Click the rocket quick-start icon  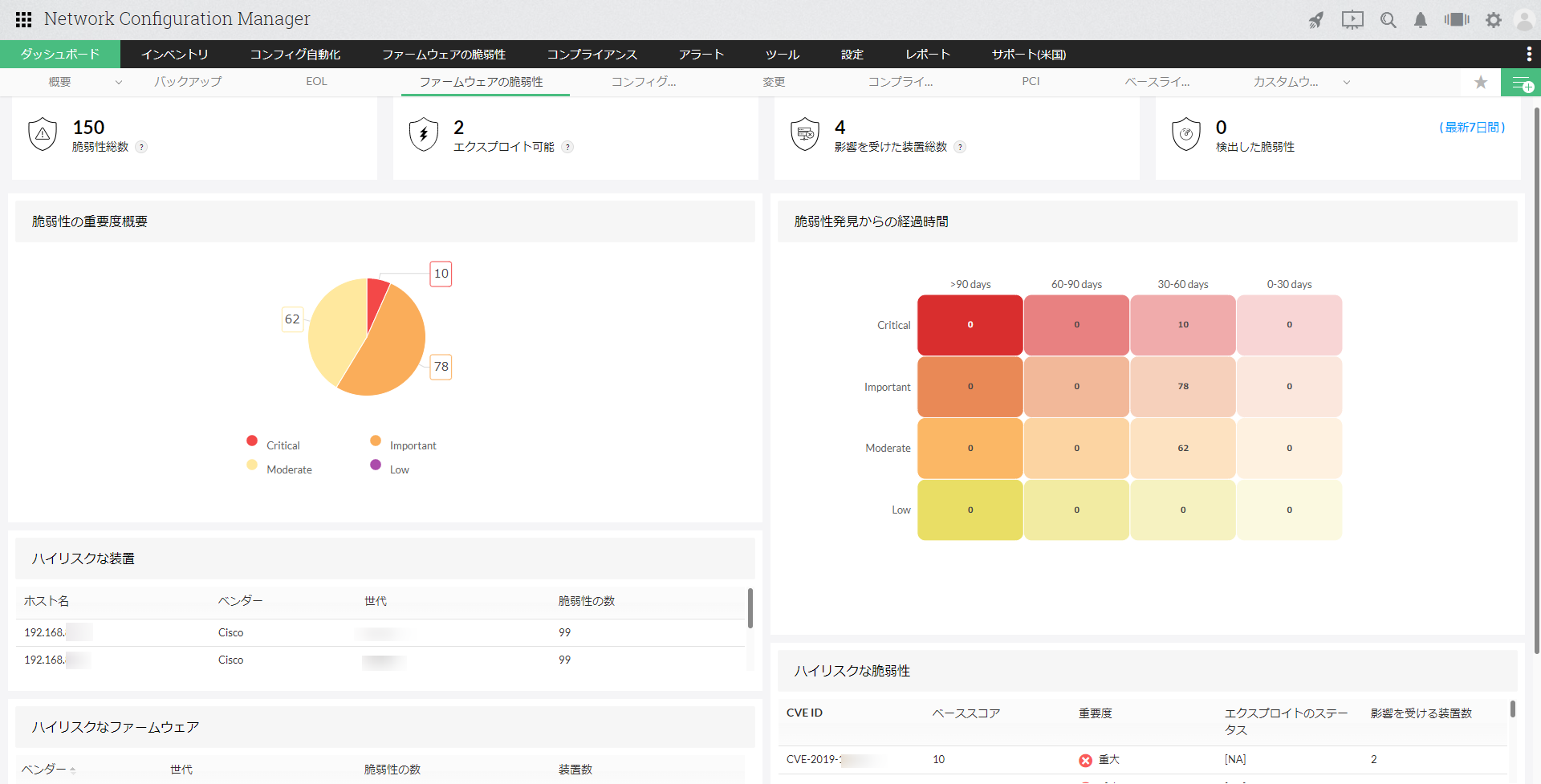[x=1316, y=20]
